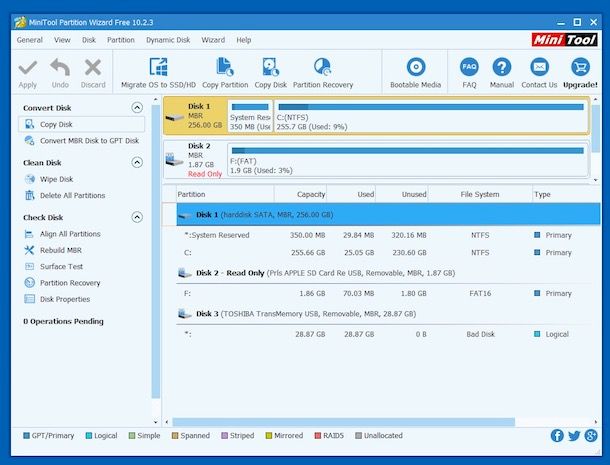Select the F:(FAT) partition bar in the disk map

click(x=407, y=160)
